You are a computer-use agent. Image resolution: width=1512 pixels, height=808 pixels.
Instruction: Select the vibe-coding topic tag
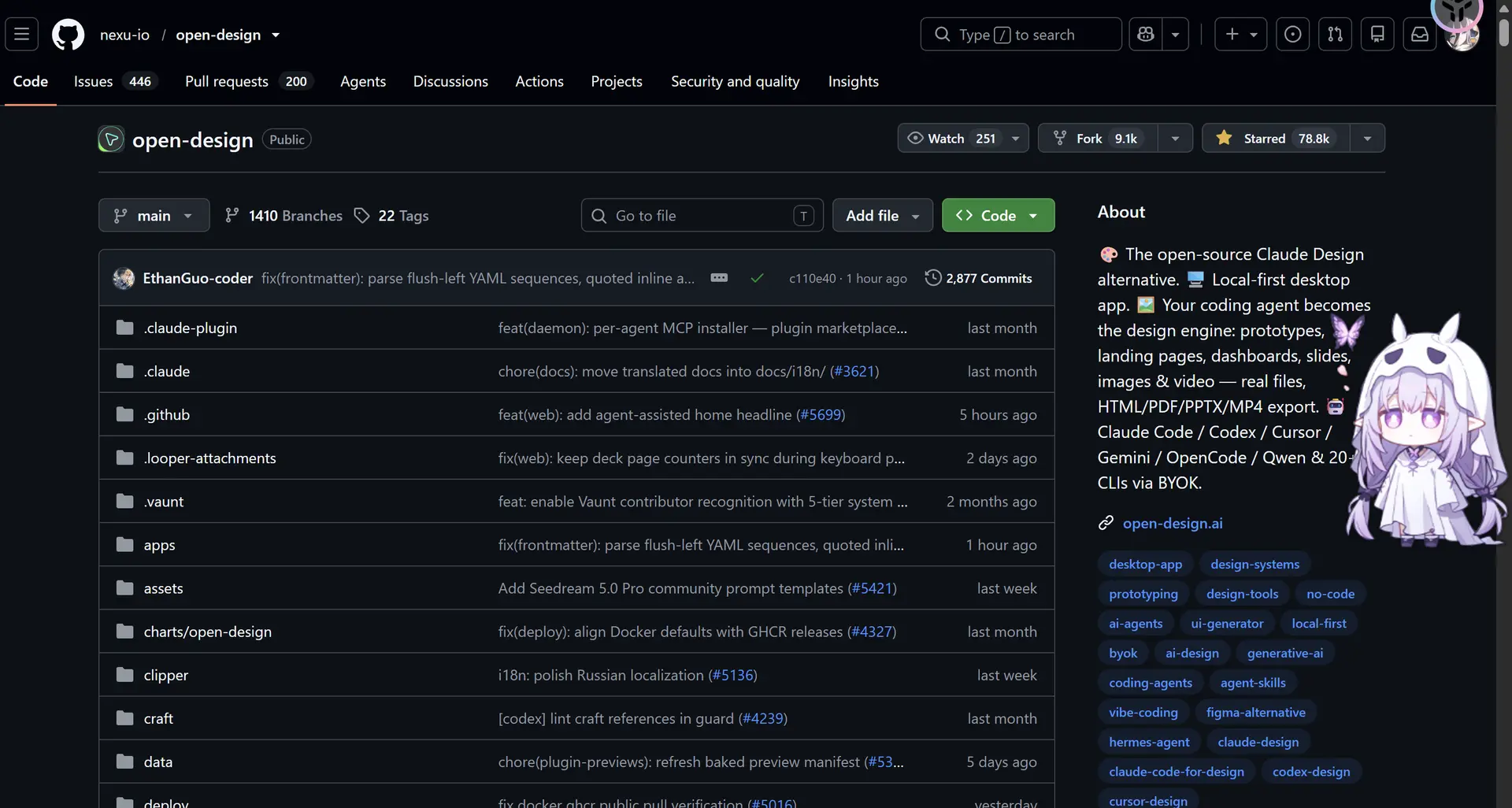point(1143,712)
